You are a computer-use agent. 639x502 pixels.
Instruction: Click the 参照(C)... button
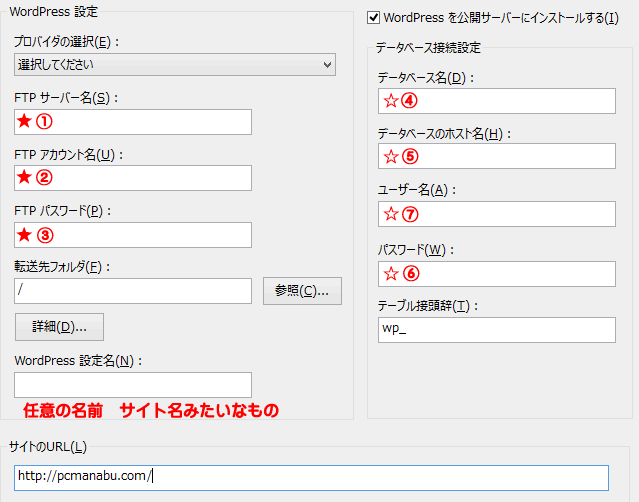click(x=302, y=291)
